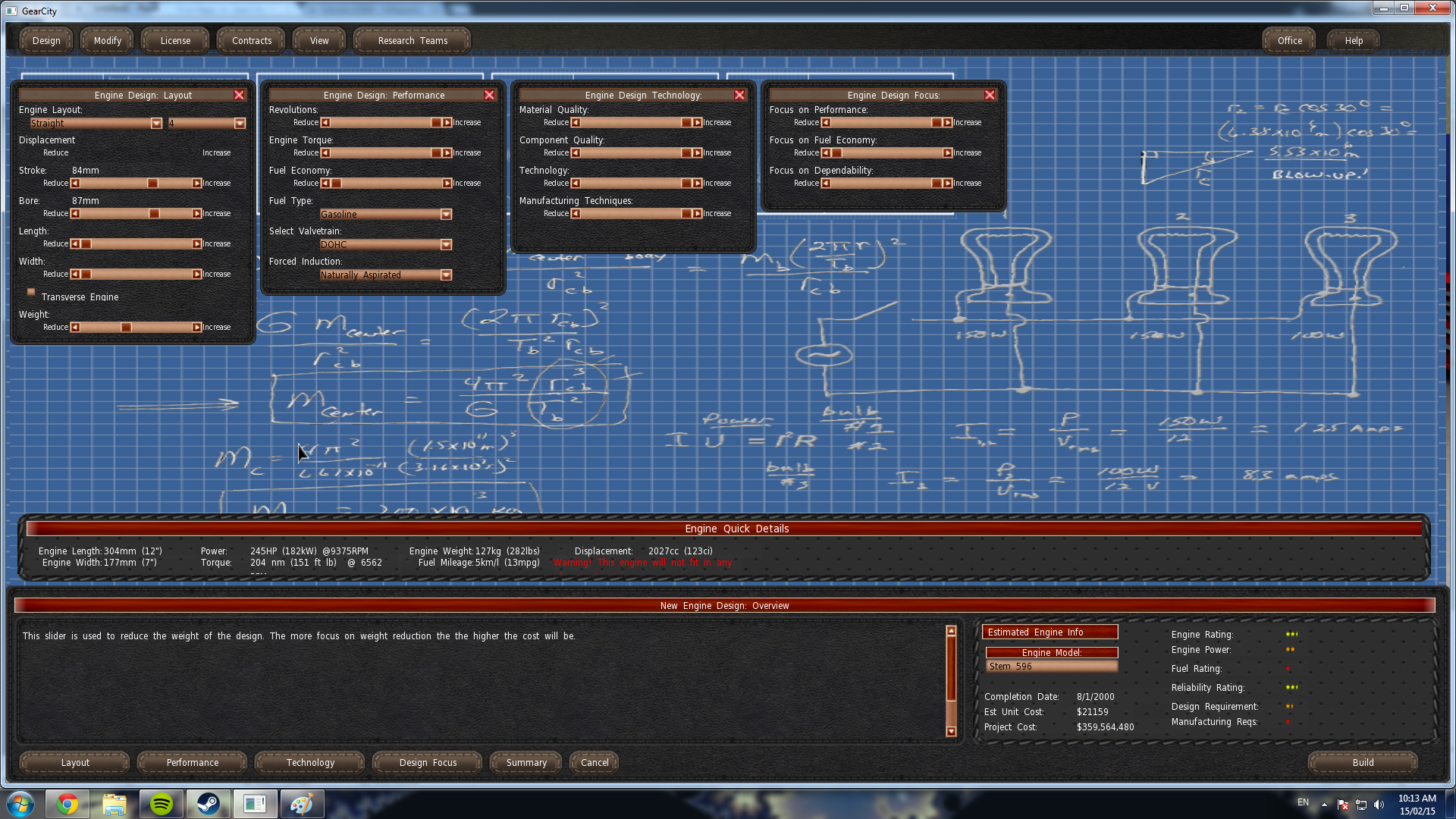
Task: Open the Contracts menu
Action: (x=251, y=41)
